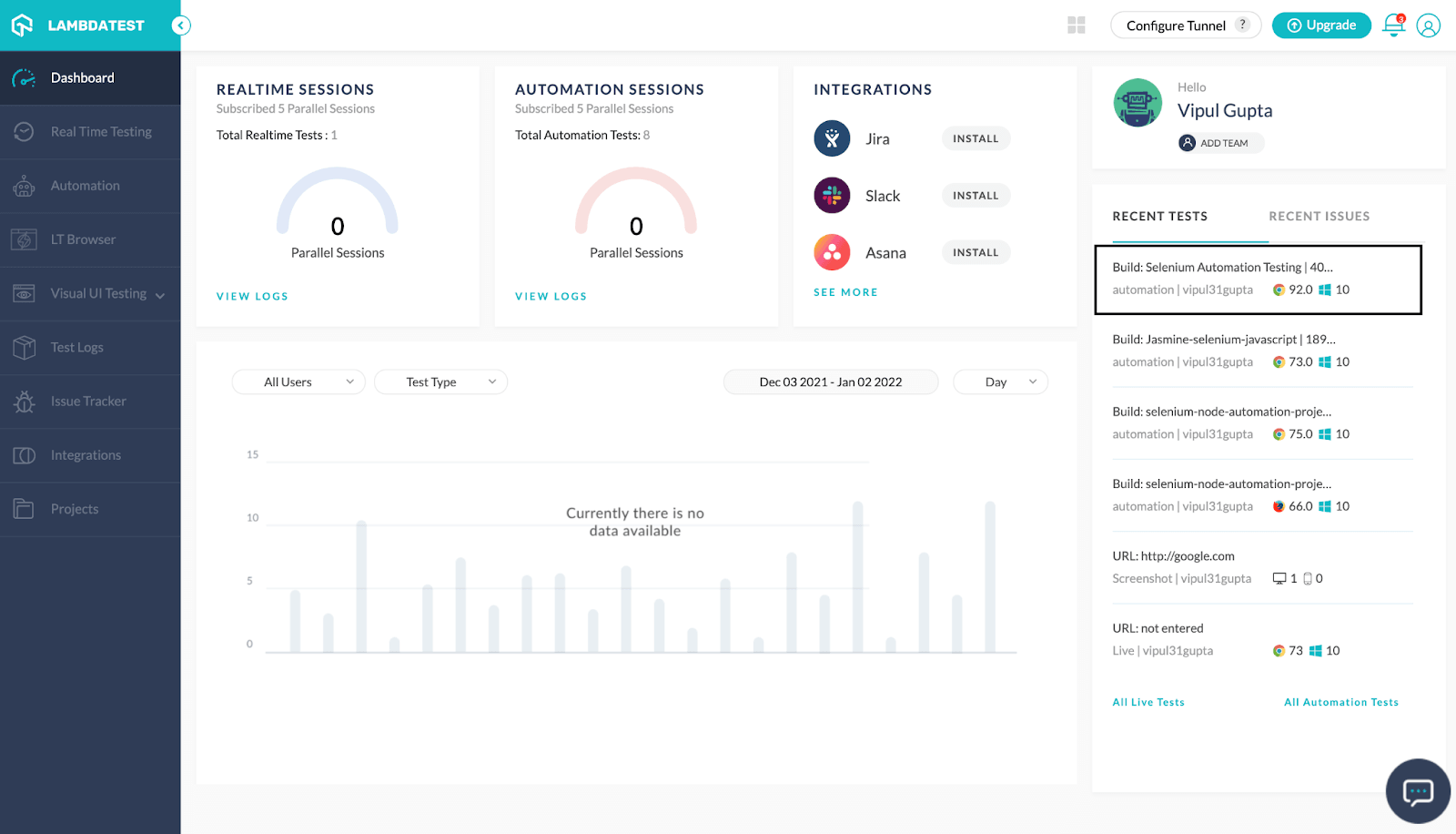Open the date range picker field
Viewport: 1456px width, 834px height.
829,381
